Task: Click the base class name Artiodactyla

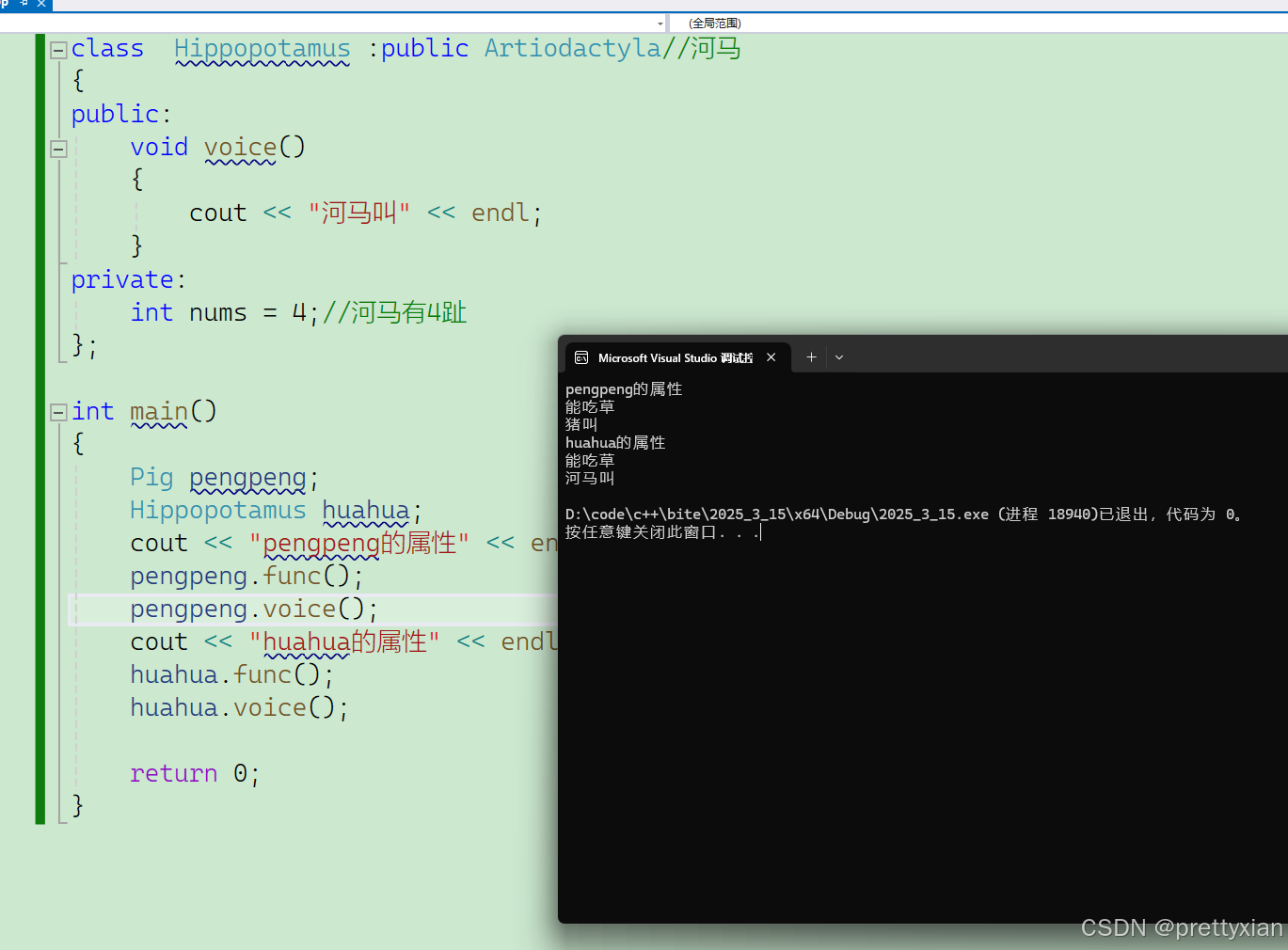Action: (x=573, y=48)
